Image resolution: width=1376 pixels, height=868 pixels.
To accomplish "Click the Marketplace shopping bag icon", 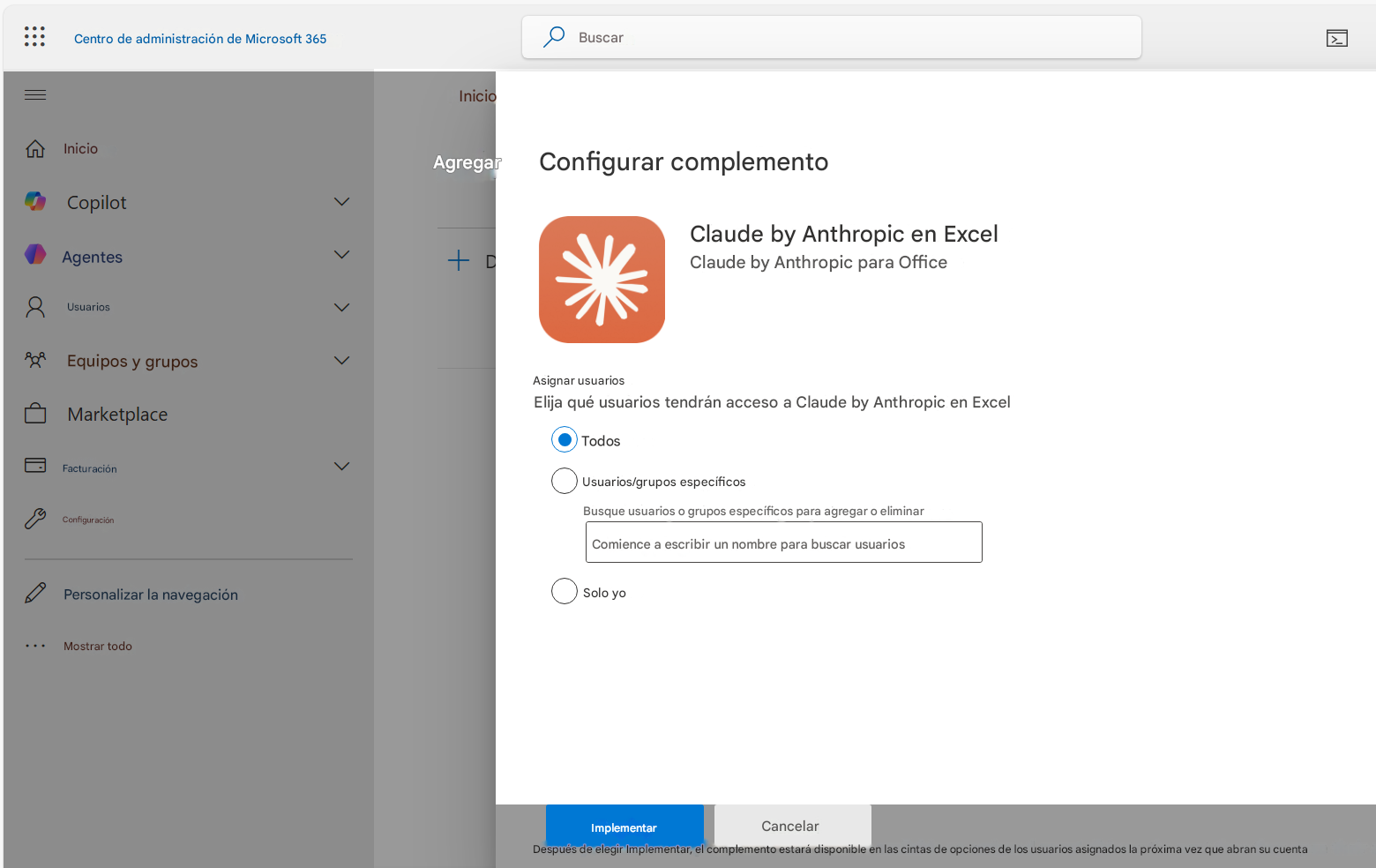I will point(35,413).
